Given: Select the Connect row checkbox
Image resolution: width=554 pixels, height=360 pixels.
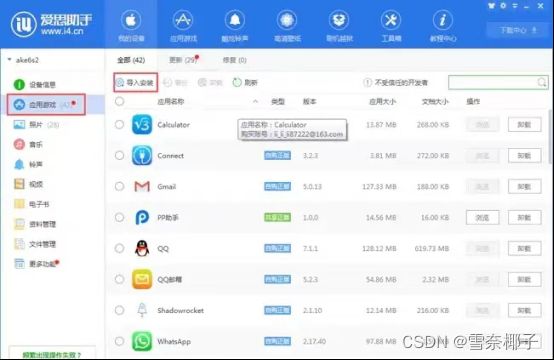Looking at the screenshot, I should [119, 155].
